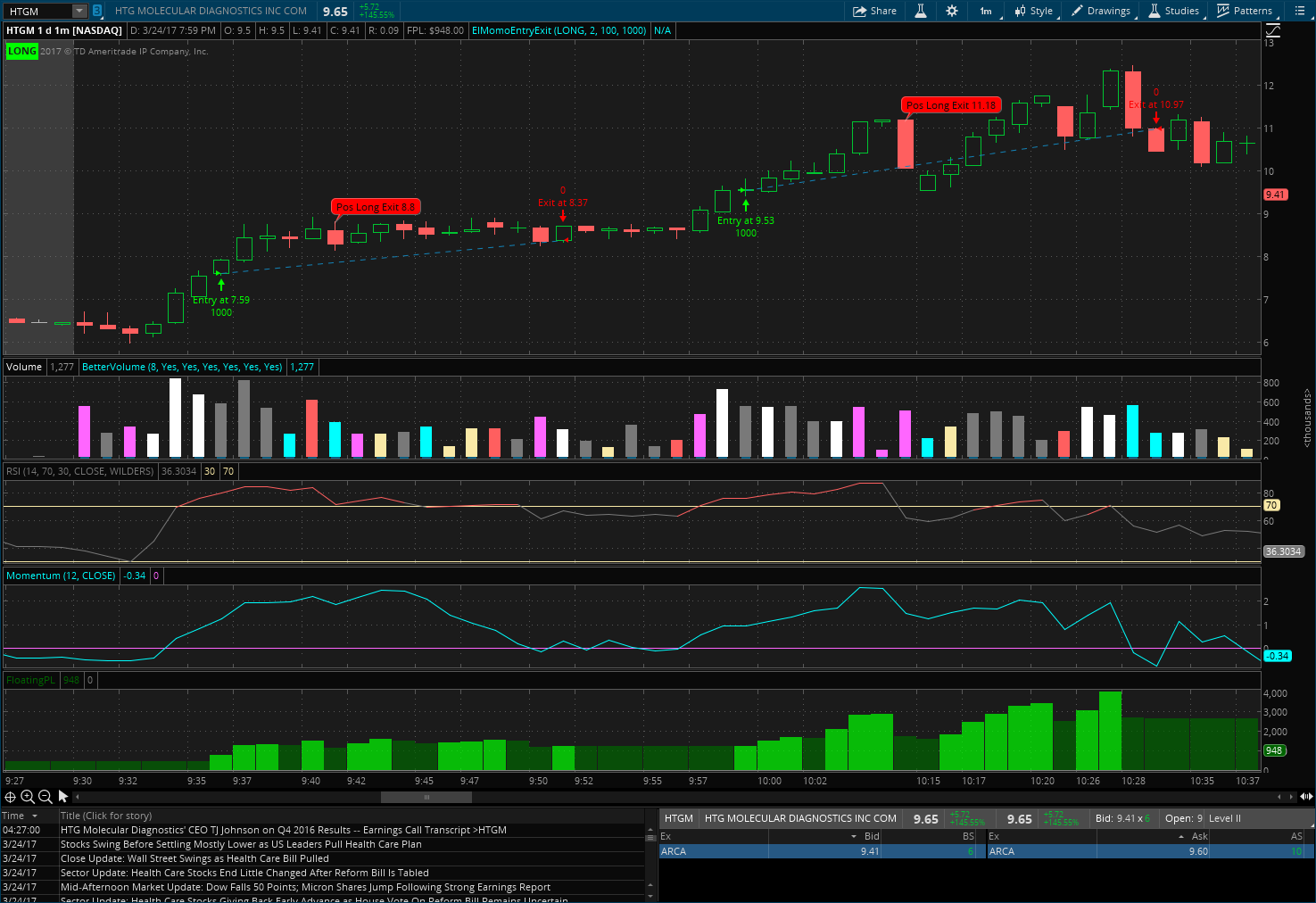This screenshot has height=903, width=1316.
Task: Click the Title (Click for story) header
Action: pos(106,816)
